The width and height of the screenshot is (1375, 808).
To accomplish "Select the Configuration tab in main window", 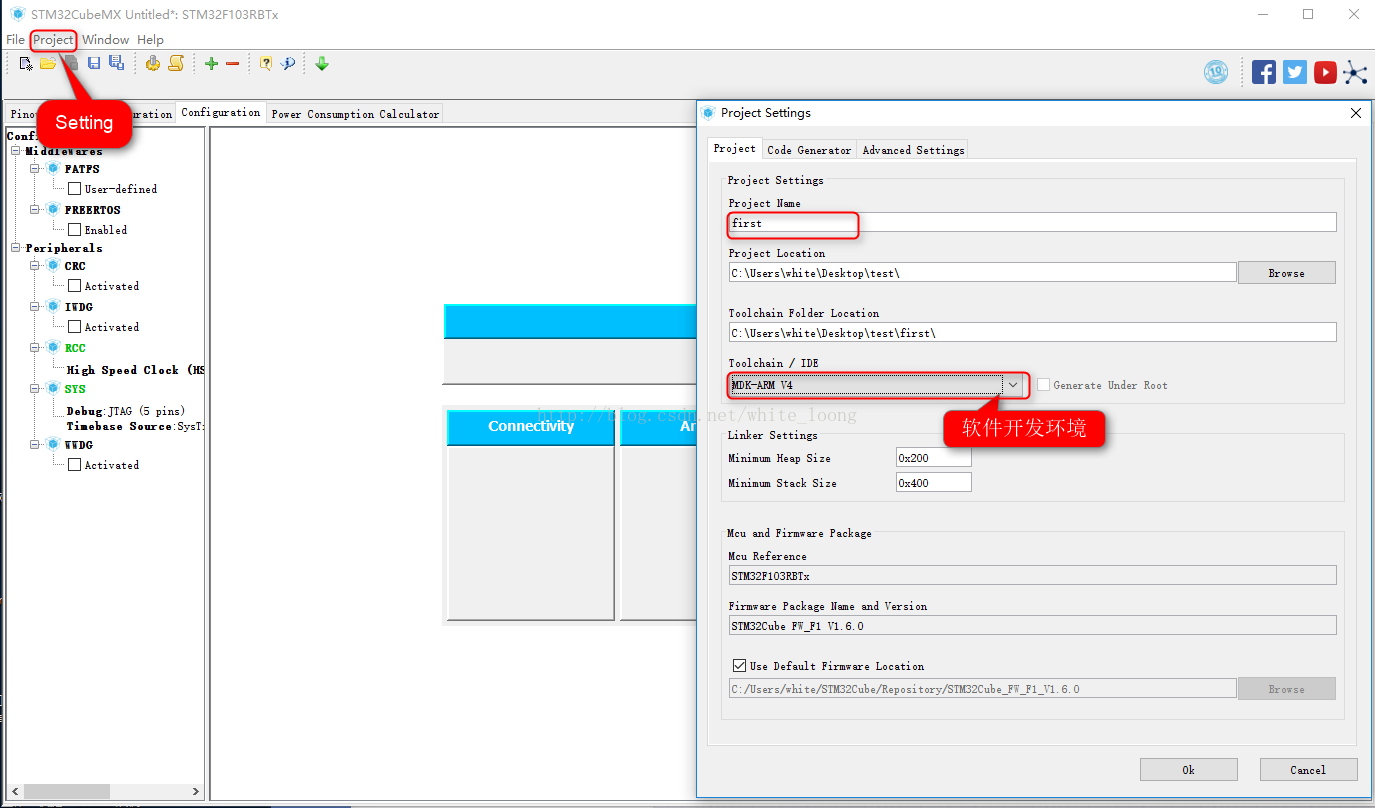I will (x=221, y=113).
